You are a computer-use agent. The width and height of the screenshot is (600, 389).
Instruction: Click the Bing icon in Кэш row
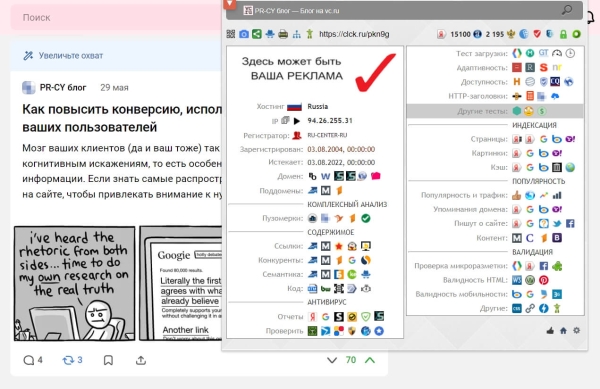543,168
